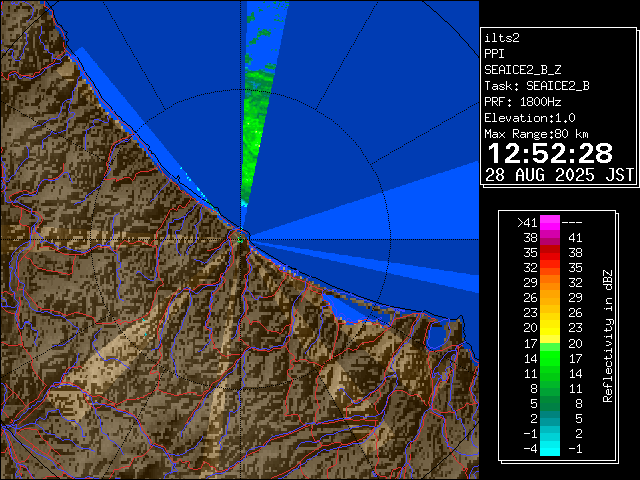This screenshot has width=640, height=480.
Task: Click the PRF: 1800Hz label
Action: click(x=523, y=101)
